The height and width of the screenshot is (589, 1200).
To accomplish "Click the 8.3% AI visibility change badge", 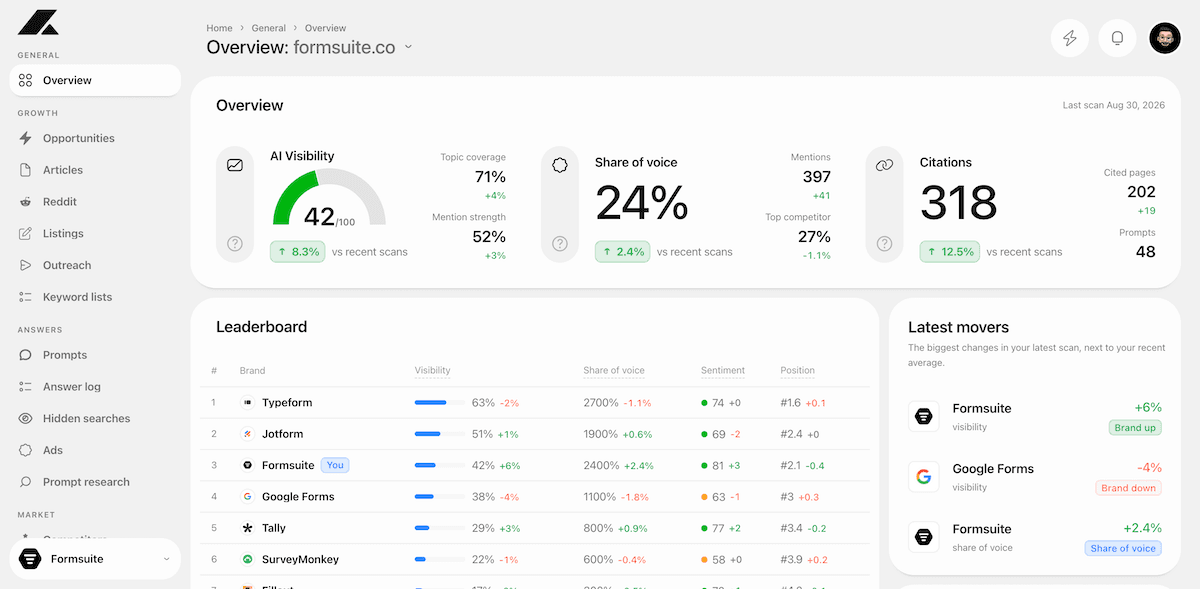I will coord(298,252).
